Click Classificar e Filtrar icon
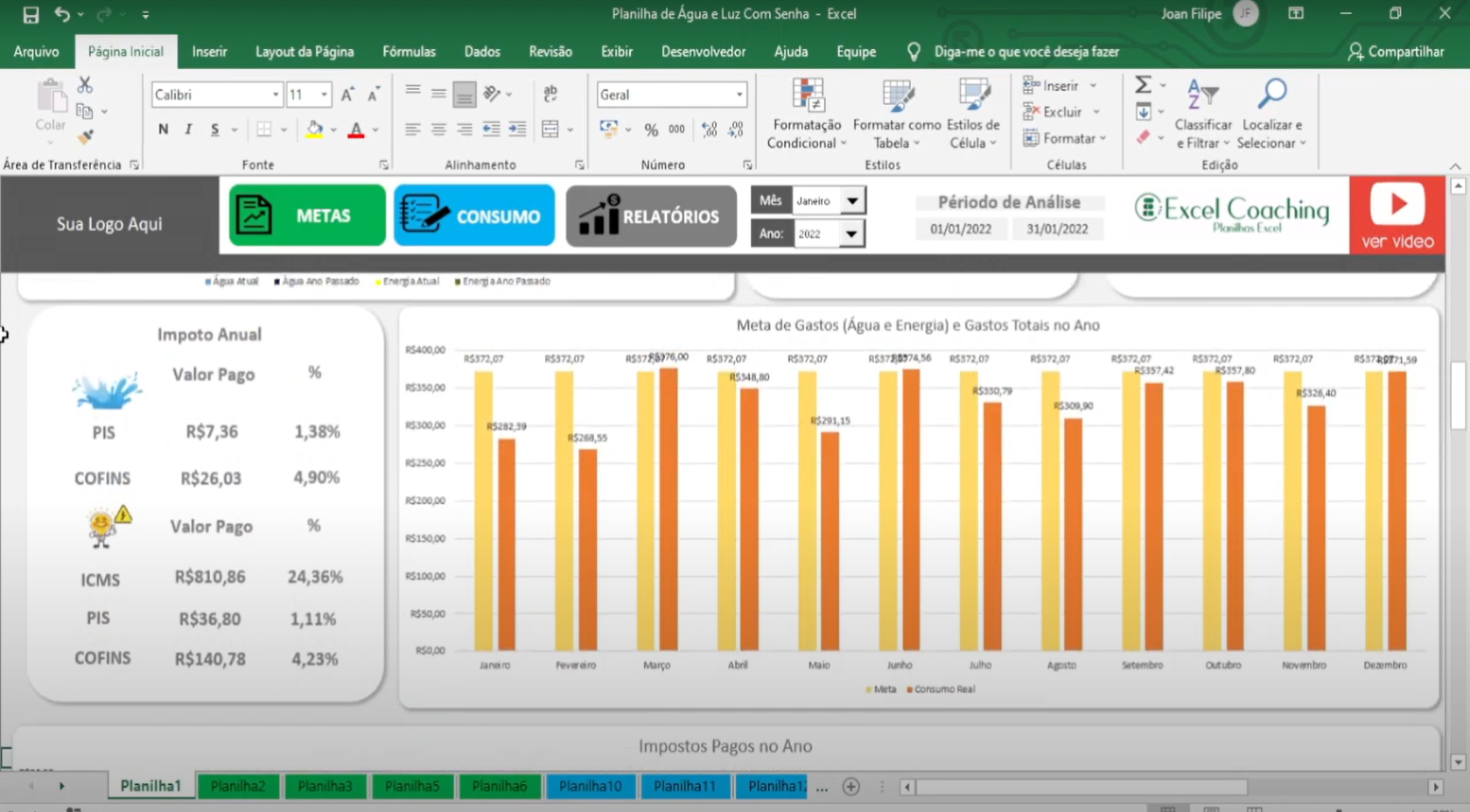Screen dimensions: 1470x812 click(x=1202, y=94)
